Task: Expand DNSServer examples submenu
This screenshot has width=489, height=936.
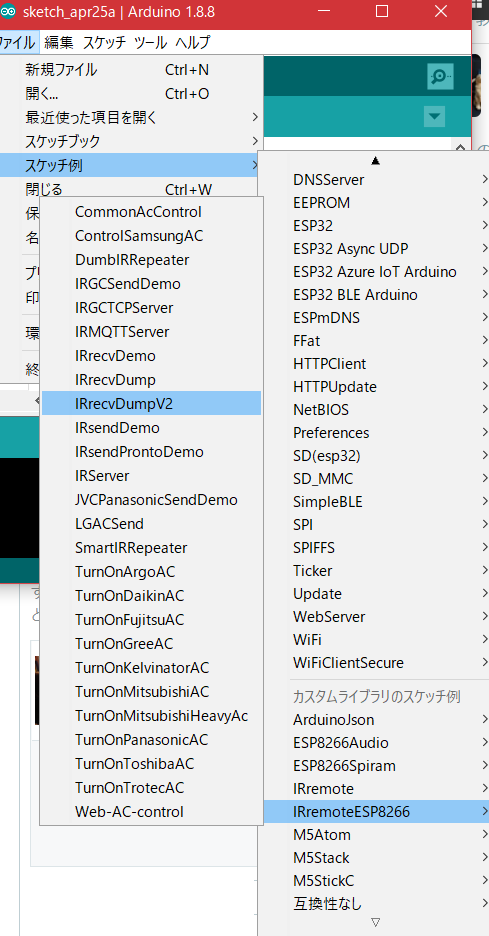Action: [376, 178]
